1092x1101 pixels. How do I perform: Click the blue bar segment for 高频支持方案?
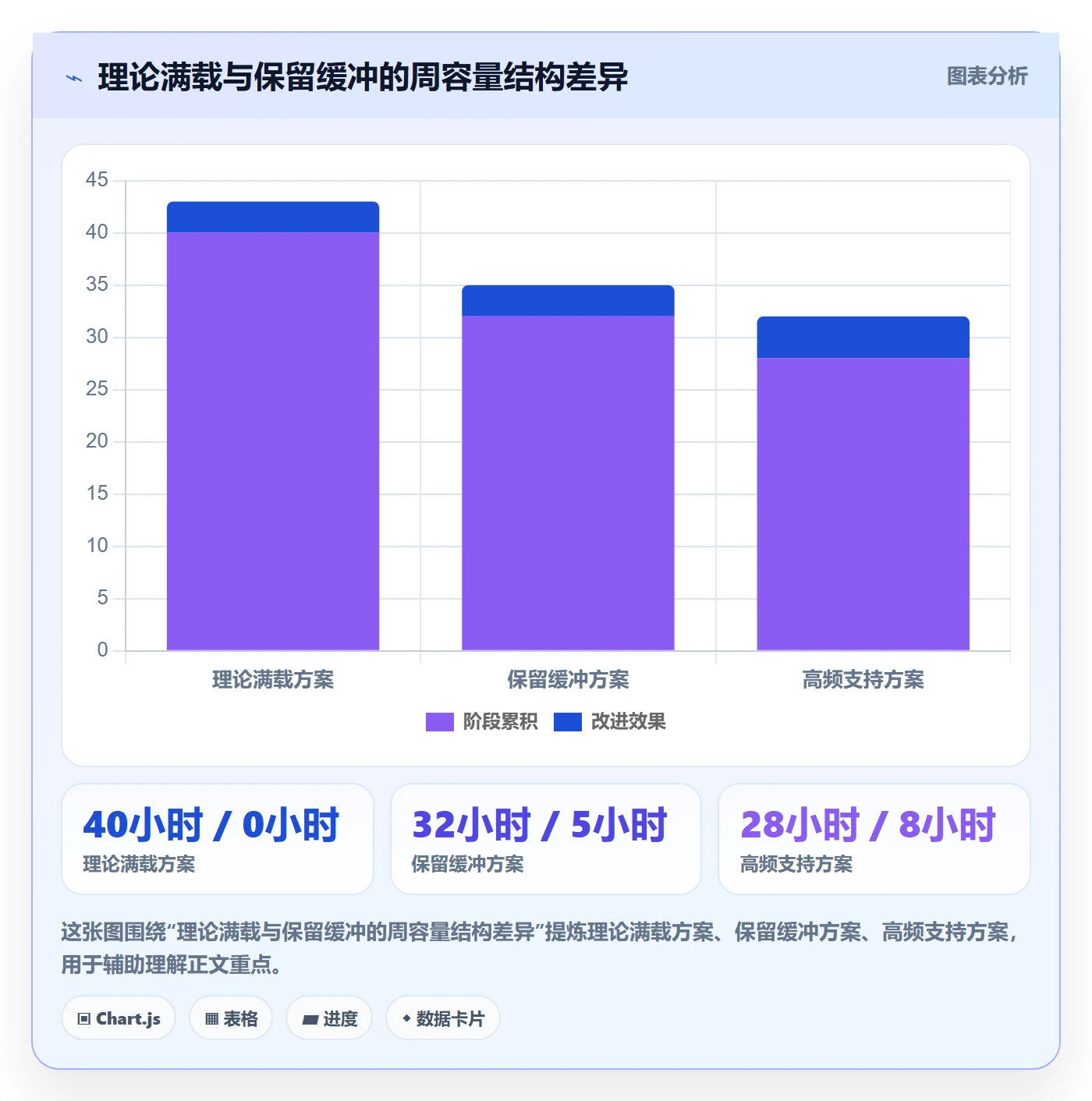(x=863, y=337)
